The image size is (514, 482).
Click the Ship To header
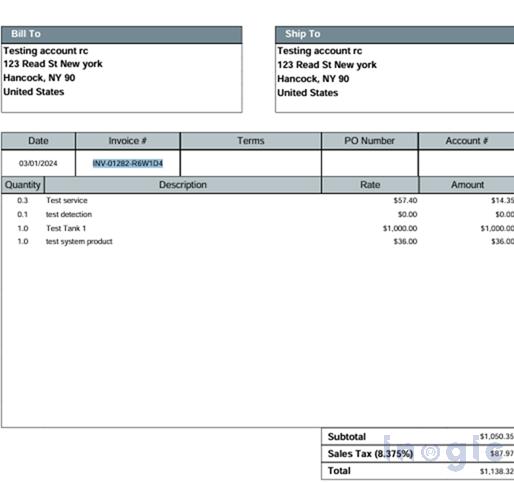(x=395, y=35)
